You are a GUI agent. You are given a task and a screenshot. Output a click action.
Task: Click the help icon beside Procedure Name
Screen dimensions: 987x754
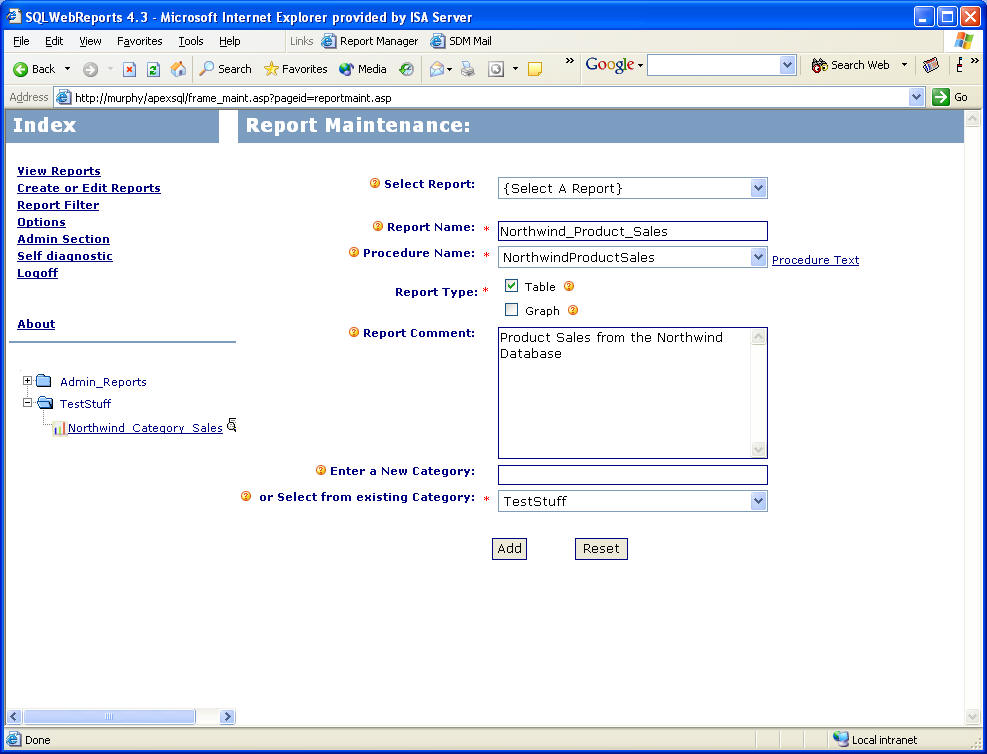point(354,252)
